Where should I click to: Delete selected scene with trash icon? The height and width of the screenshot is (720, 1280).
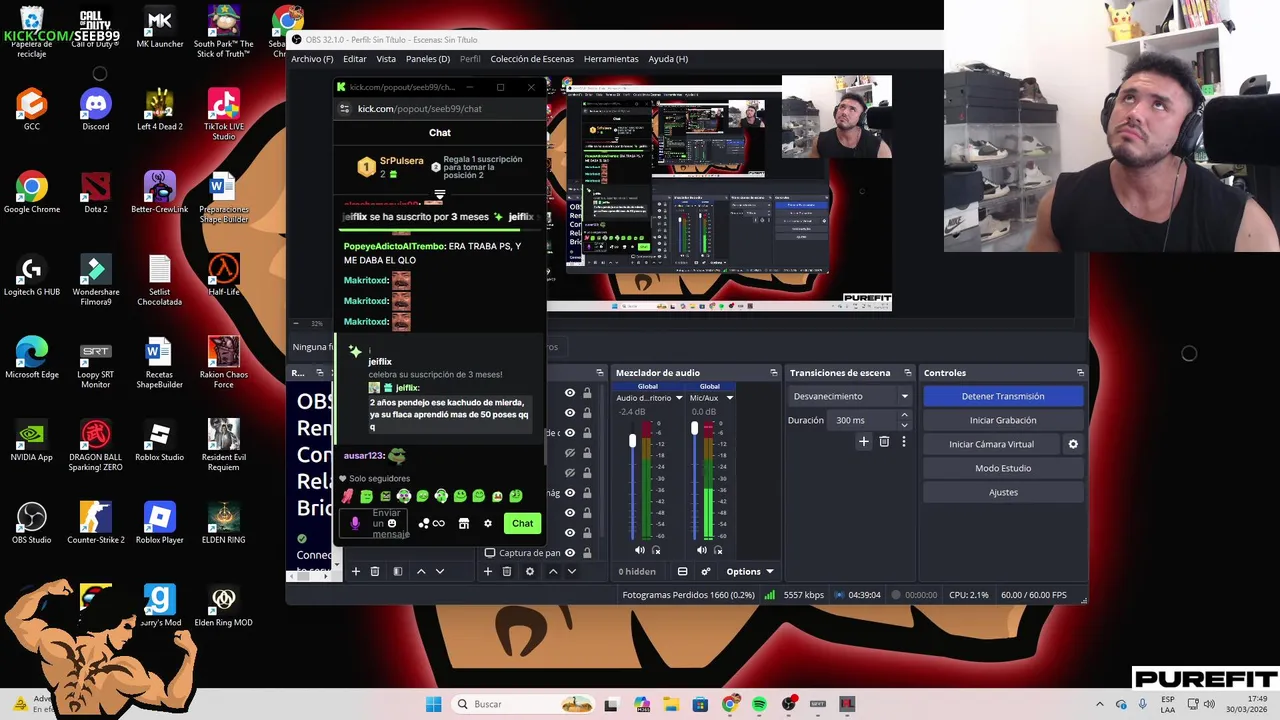375,571
